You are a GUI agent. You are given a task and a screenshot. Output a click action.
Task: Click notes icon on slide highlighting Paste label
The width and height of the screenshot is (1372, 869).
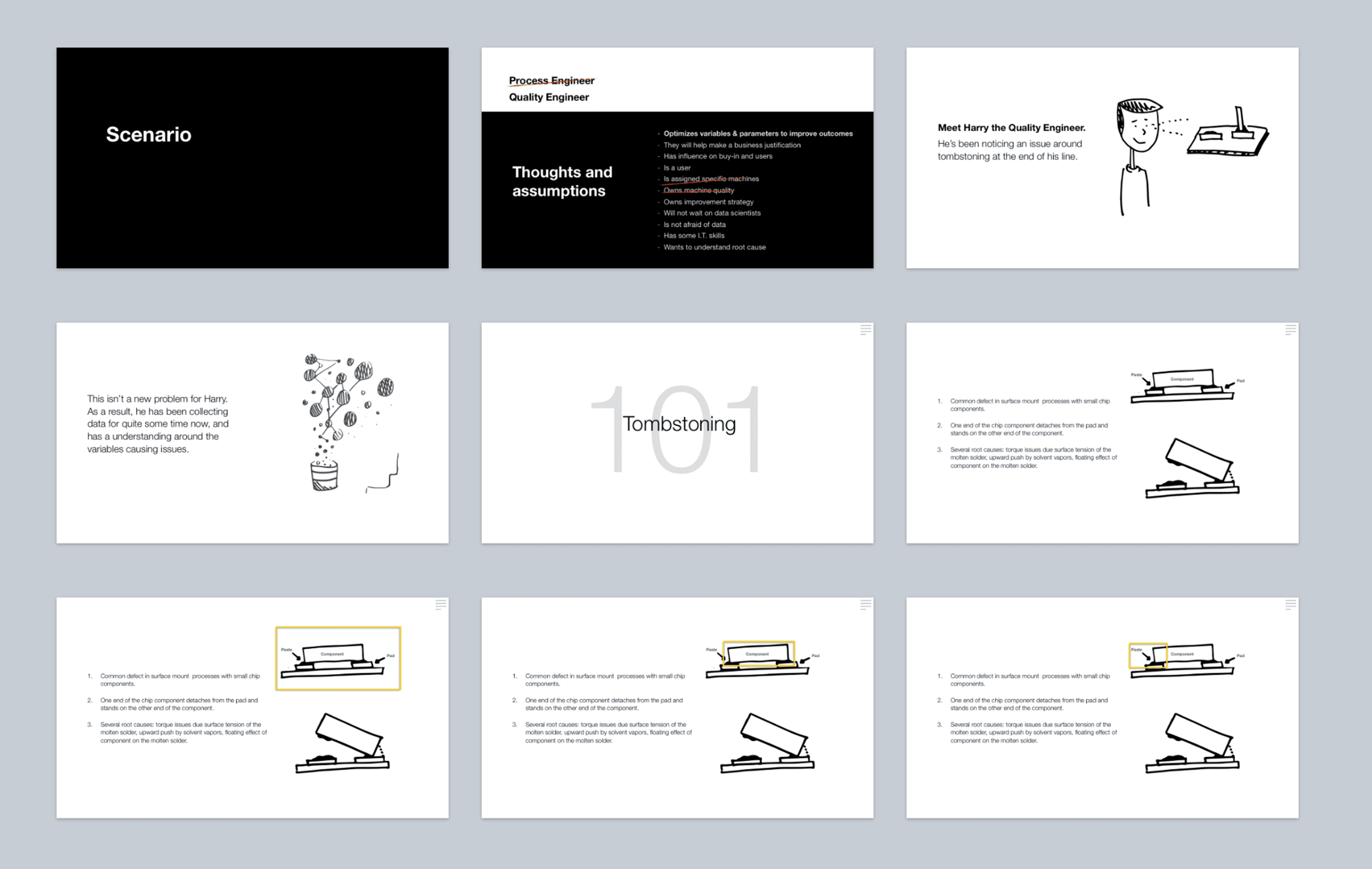(x=1290, y=605)
